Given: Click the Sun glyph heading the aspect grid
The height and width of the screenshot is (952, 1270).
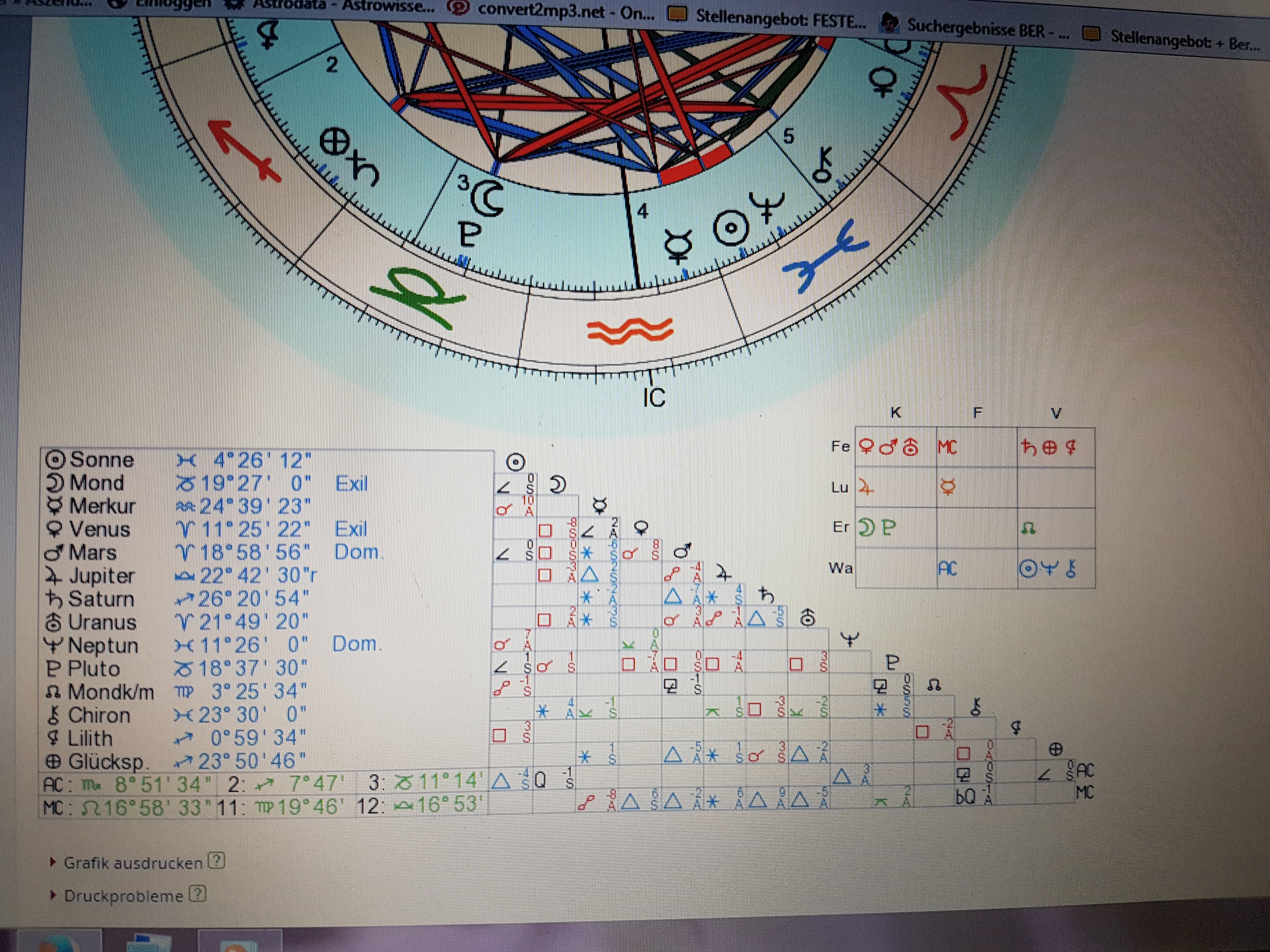Looking at the screenshot, I should [x=516, y=462].
